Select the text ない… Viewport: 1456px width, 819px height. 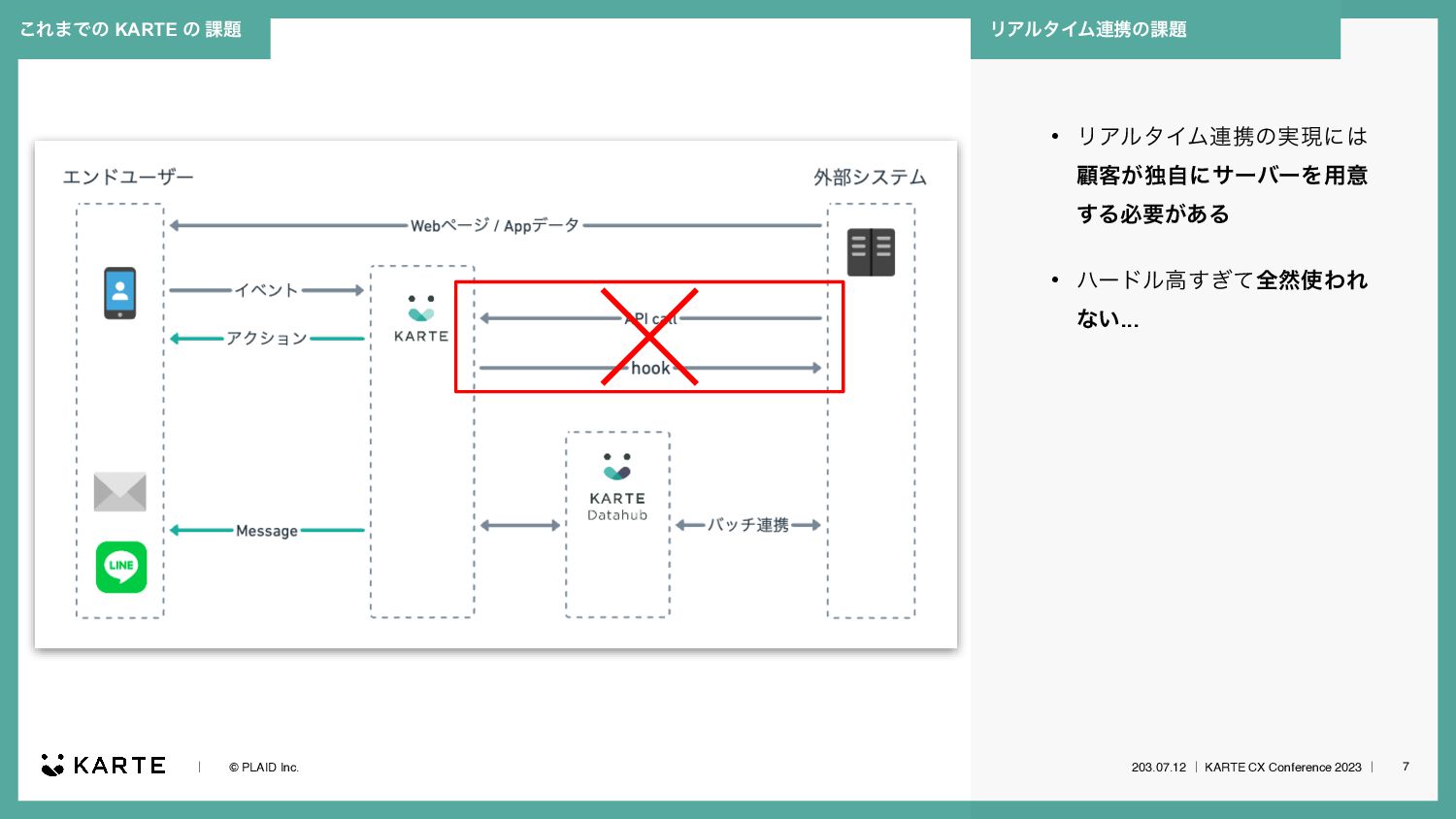(1108, 319)
